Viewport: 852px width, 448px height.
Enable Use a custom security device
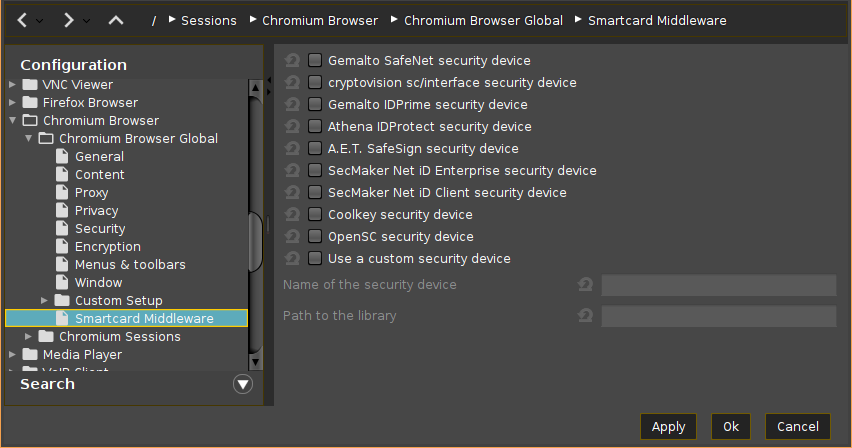pyautogui.click(x=315, y=259)
